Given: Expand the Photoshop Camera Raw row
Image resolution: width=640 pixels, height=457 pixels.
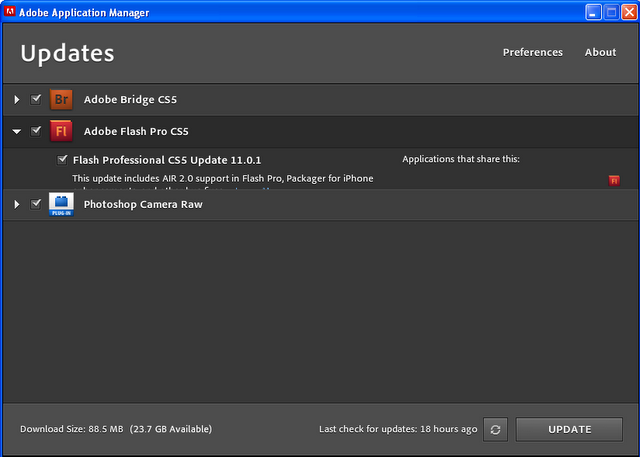Looking at the screenshot, I should [x=17, y=204].
